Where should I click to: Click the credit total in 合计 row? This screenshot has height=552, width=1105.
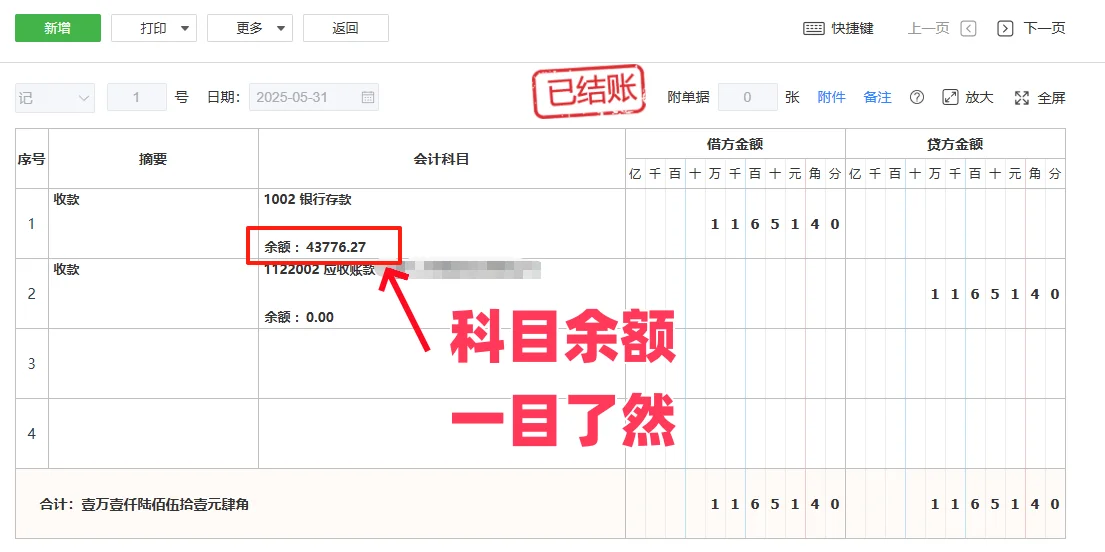click(956, 504)
